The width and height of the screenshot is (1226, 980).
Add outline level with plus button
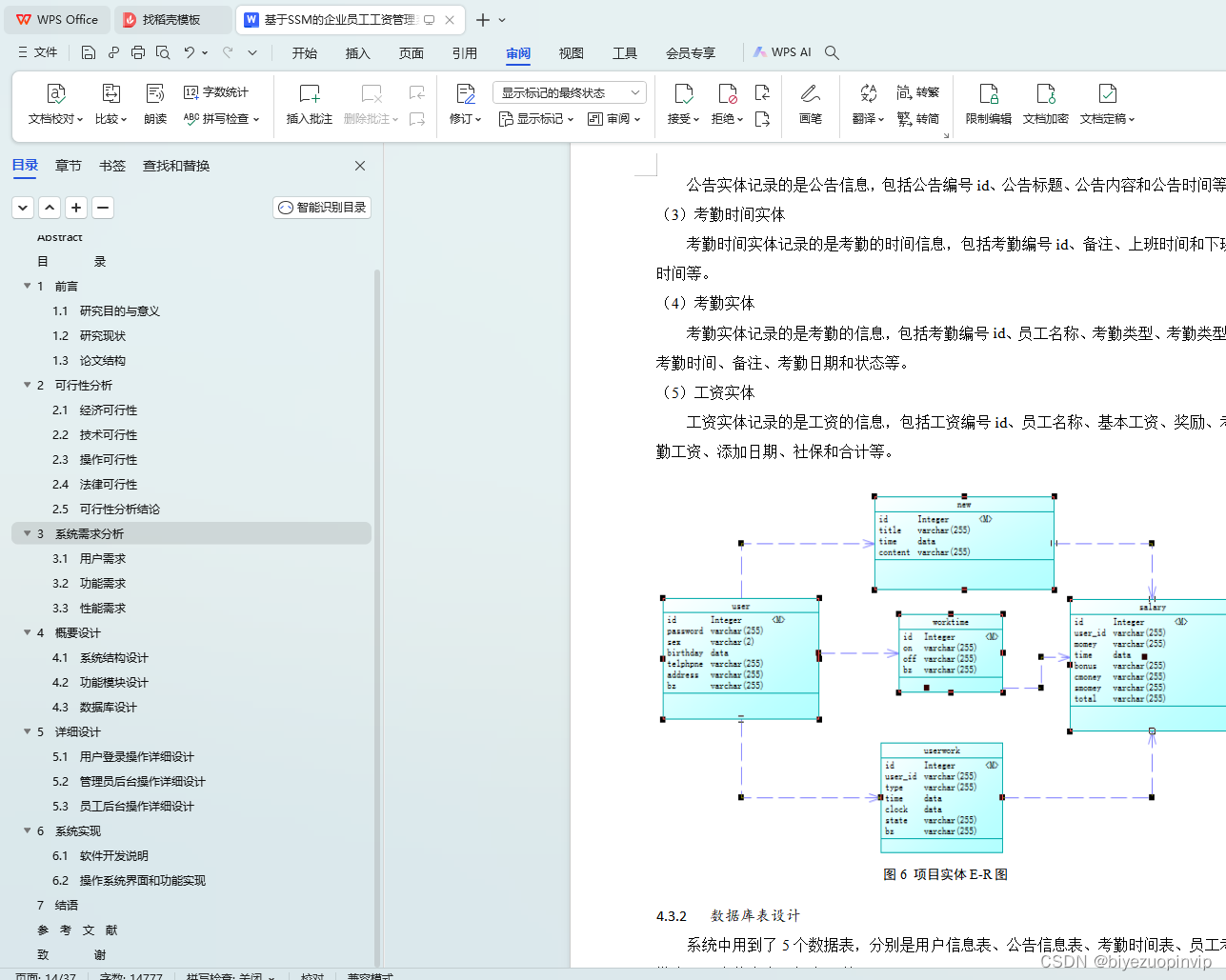pyautogui.click(x=77, y=208)
